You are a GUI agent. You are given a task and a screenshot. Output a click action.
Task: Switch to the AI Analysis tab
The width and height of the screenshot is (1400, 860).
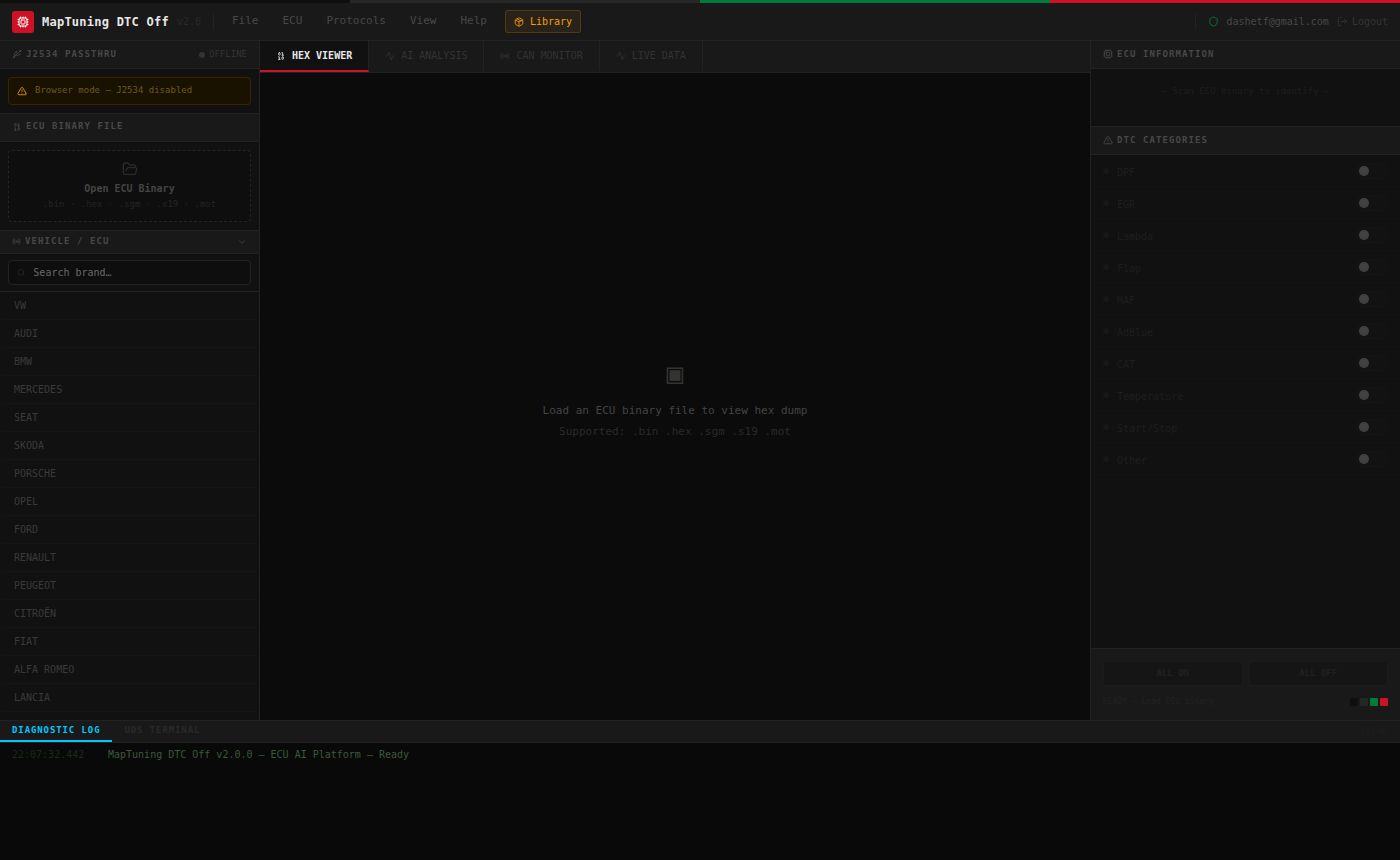coord(426,56)
